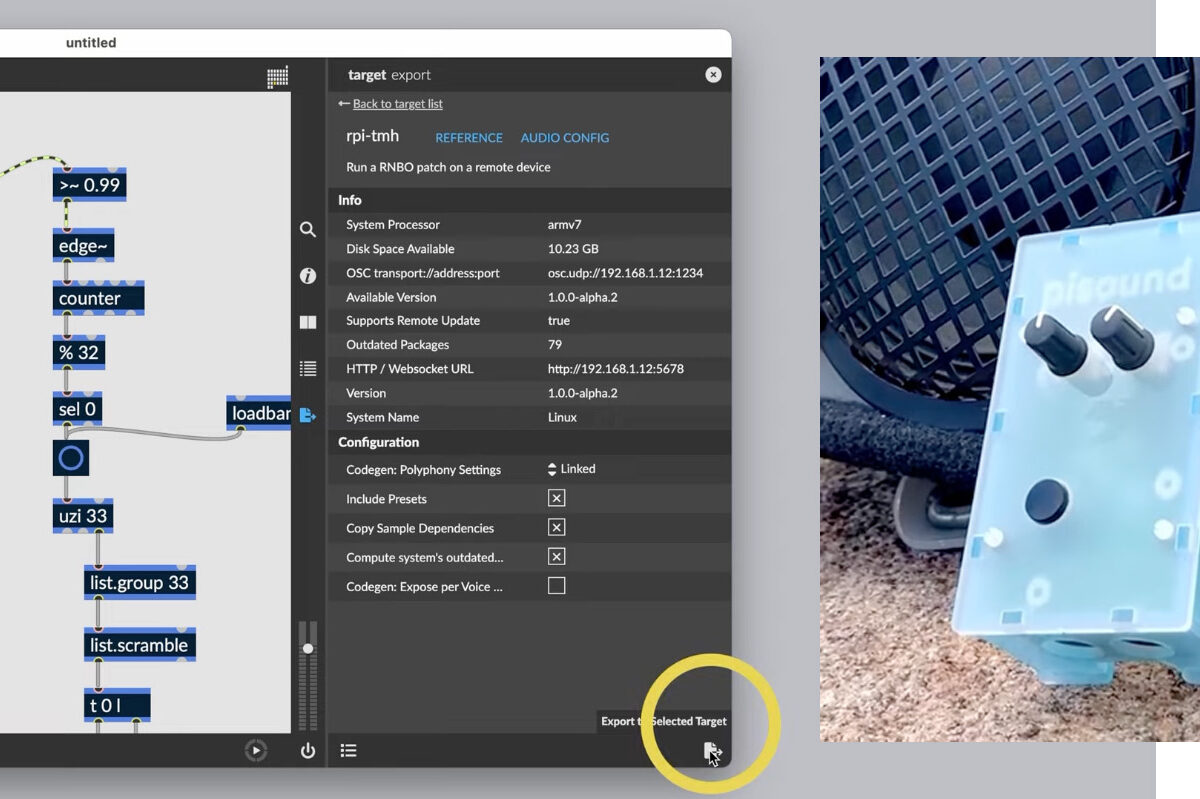This screenshot has height=799, width=1200.
Task: Open the export sidebar icon
Action: tap(308, 416)
